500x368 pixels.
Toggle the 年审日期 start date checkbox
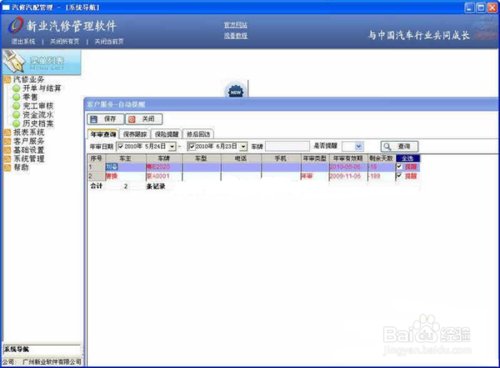click(121, 146)
